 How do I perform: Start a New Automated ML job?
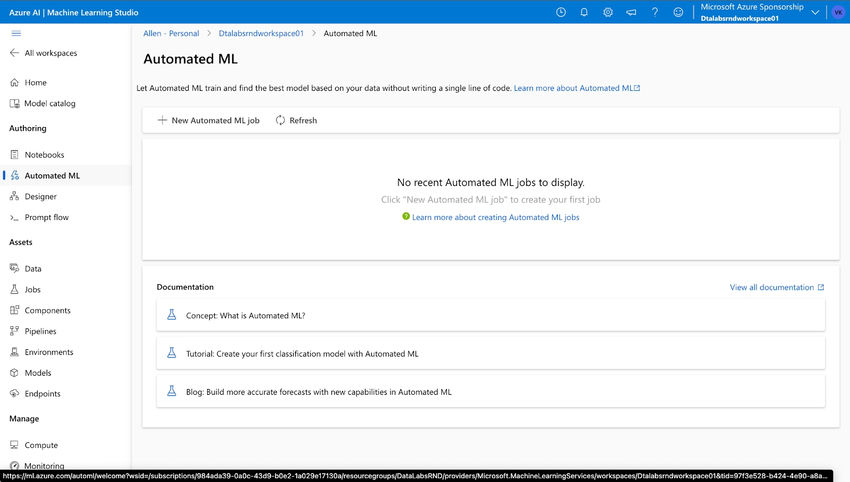tap(208, 120)
